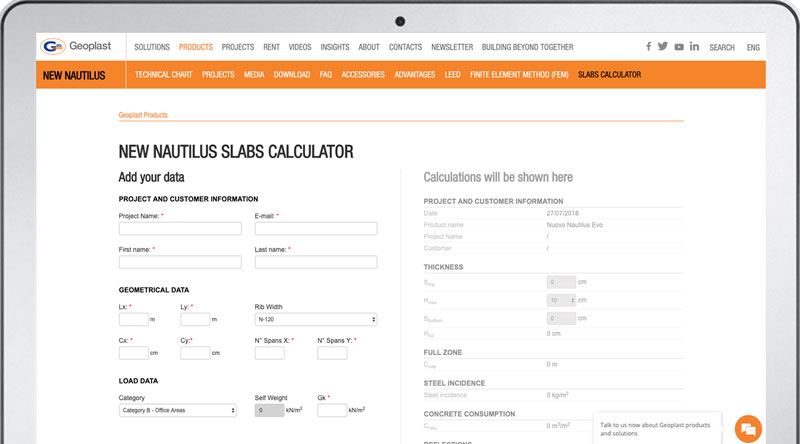This screenshot has width=800, height=444.
Task: Open the Products menu item
Action: point(195,47)
